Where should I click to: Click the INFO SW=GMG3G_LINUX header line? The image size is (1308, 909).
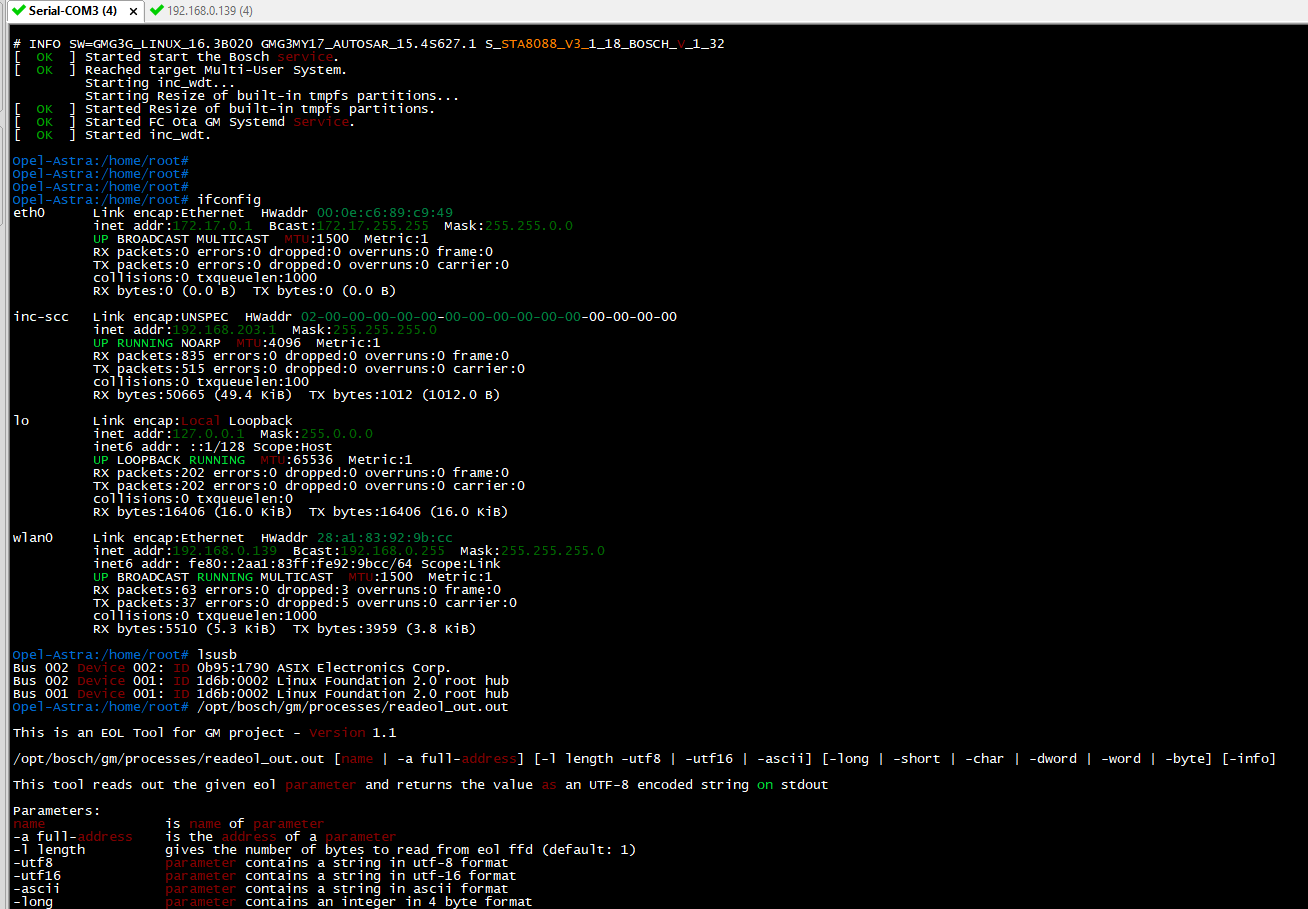[369, 44]
